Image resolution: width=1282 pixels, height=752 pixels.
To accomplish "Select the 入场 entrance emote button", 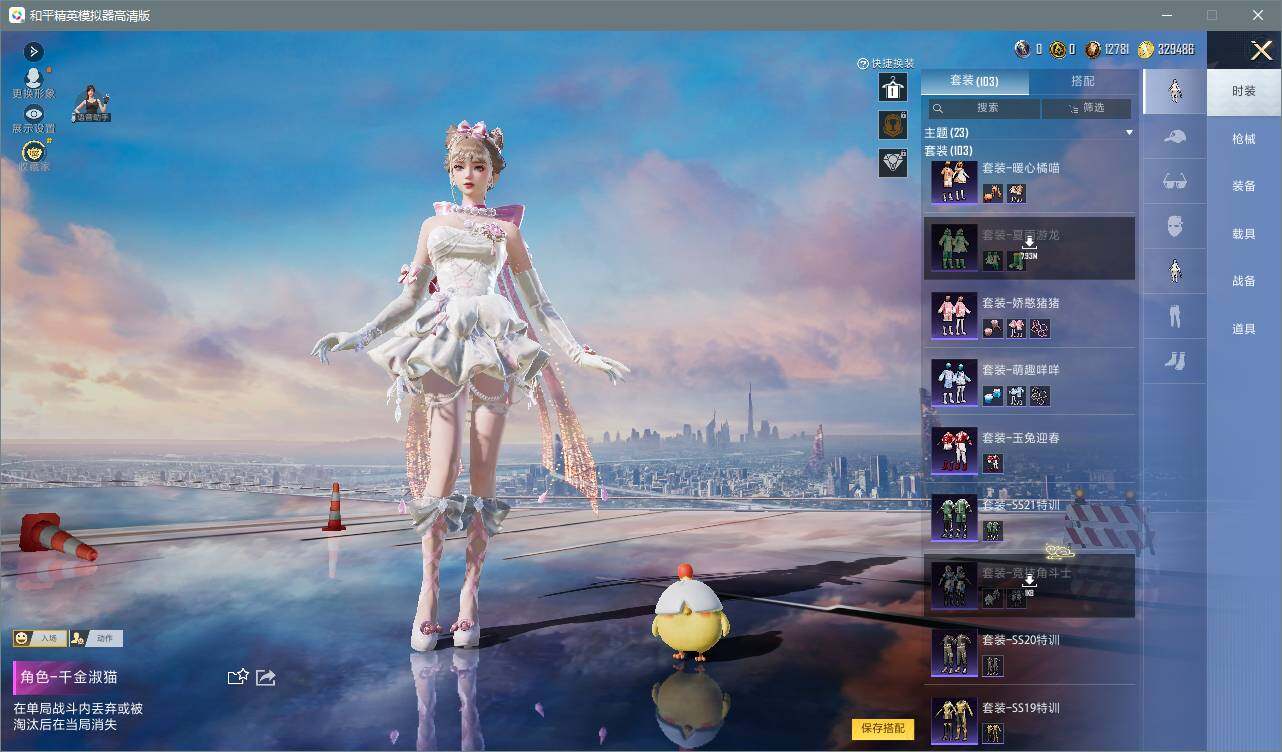I will (x=39, y=638).
